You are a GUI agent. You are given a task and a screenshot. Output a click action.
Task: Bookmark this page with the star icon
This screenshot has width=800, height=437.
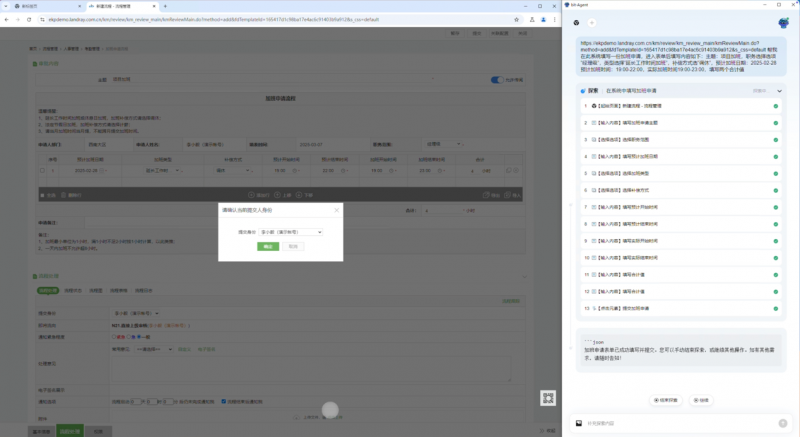coord(516,19)
